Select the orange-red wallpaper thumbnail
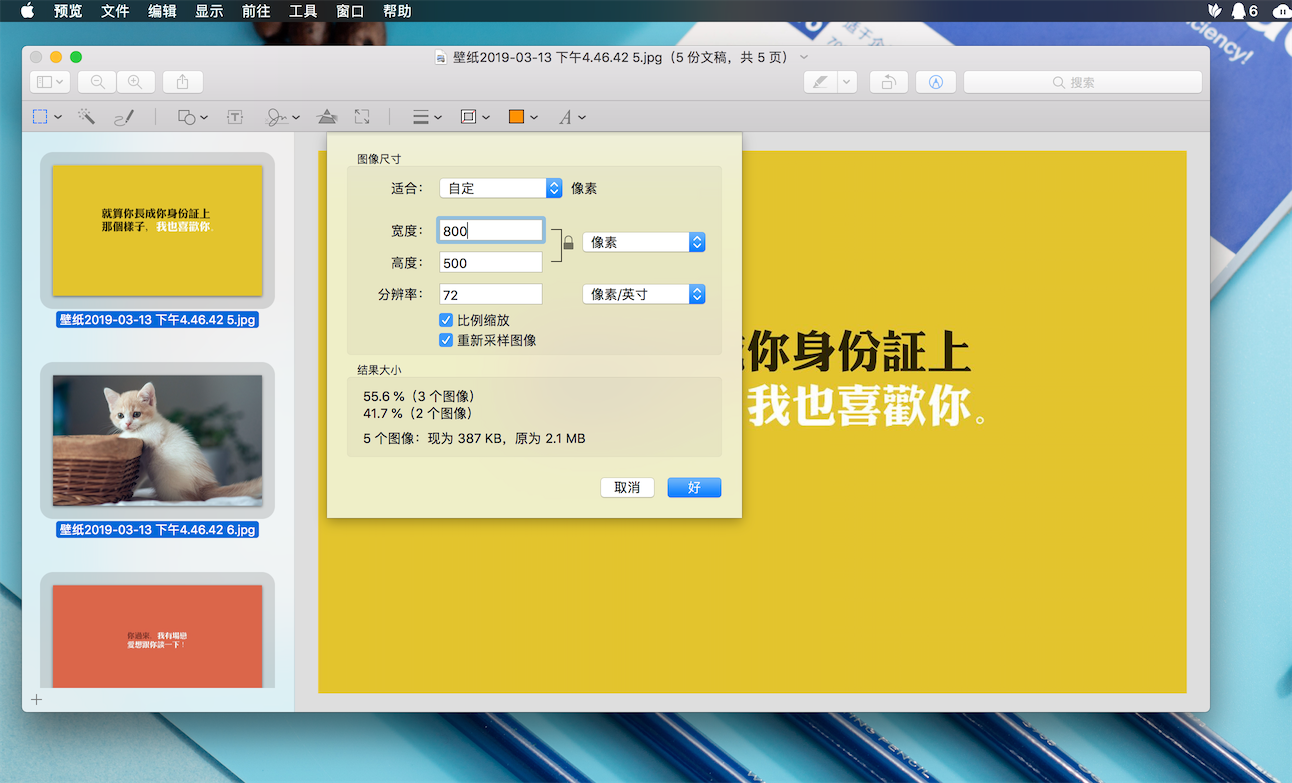The width and height of the screenshot is (1292, 783). (157, 636)
